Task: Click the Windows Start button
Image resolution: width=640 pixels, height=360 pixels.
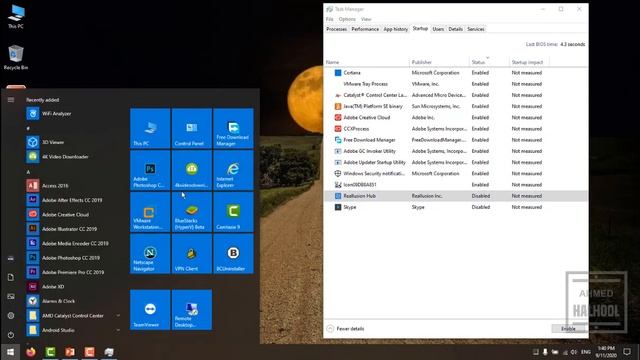Action: pyautogui.click(x=10, y=352)
